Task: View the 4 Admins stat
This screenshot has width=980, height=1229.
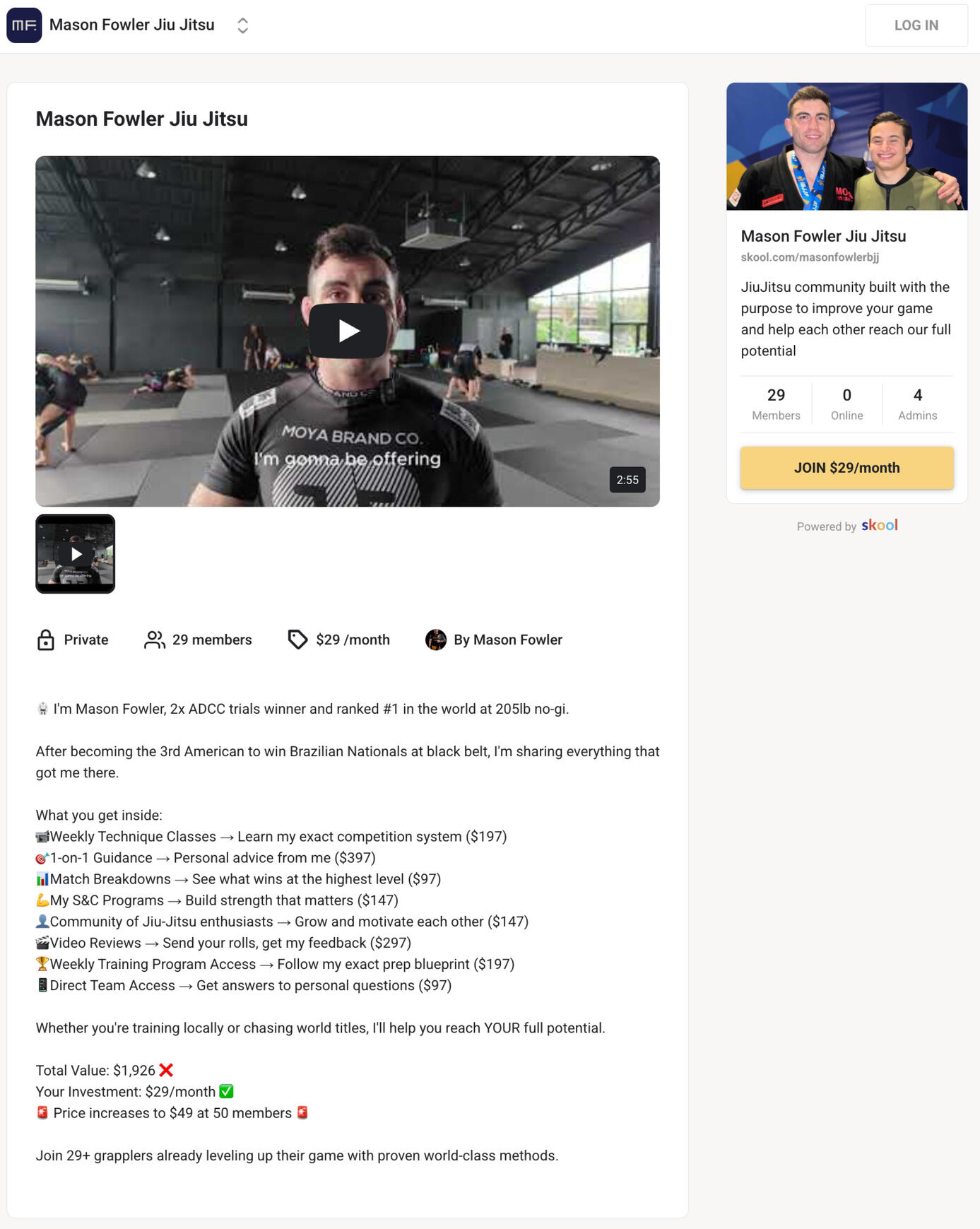Action: [917, 404]
